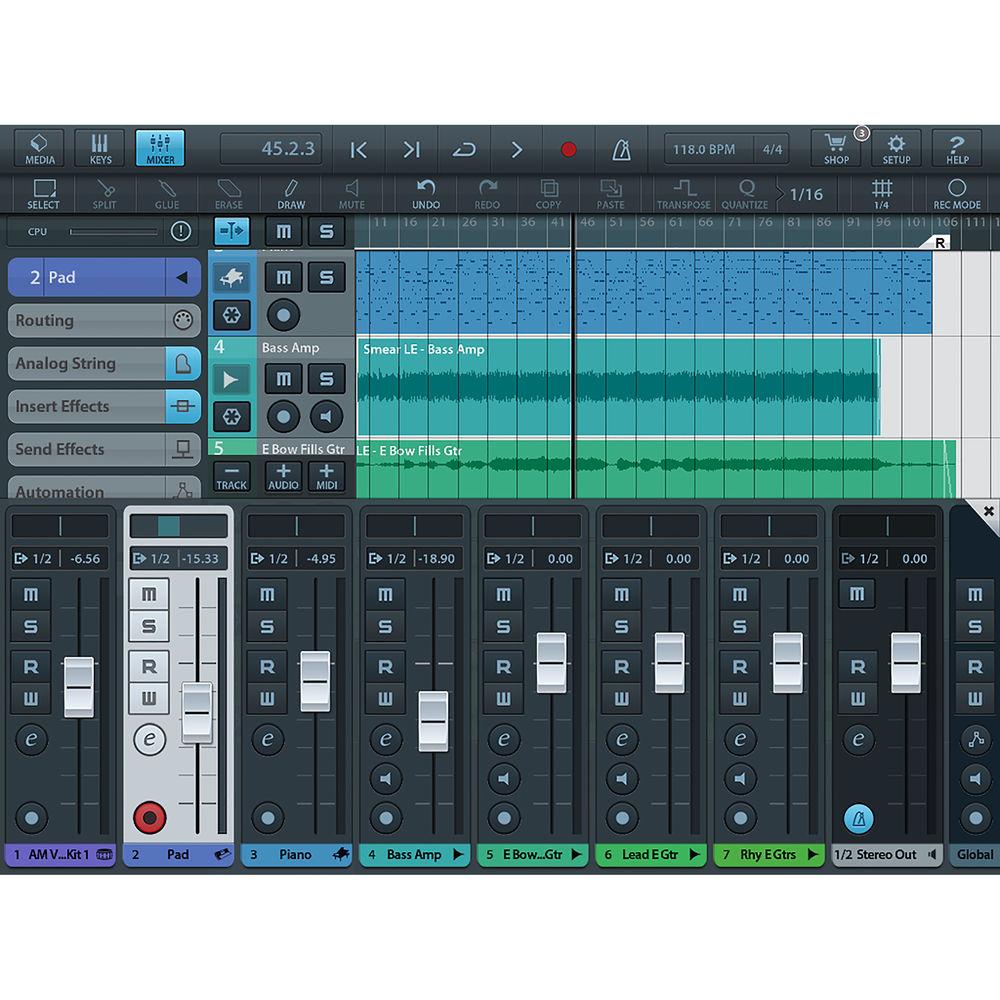The height and width of the screenshot is (1000, 1000).
Task: Choose the Split tool
Action: [105, 193]
